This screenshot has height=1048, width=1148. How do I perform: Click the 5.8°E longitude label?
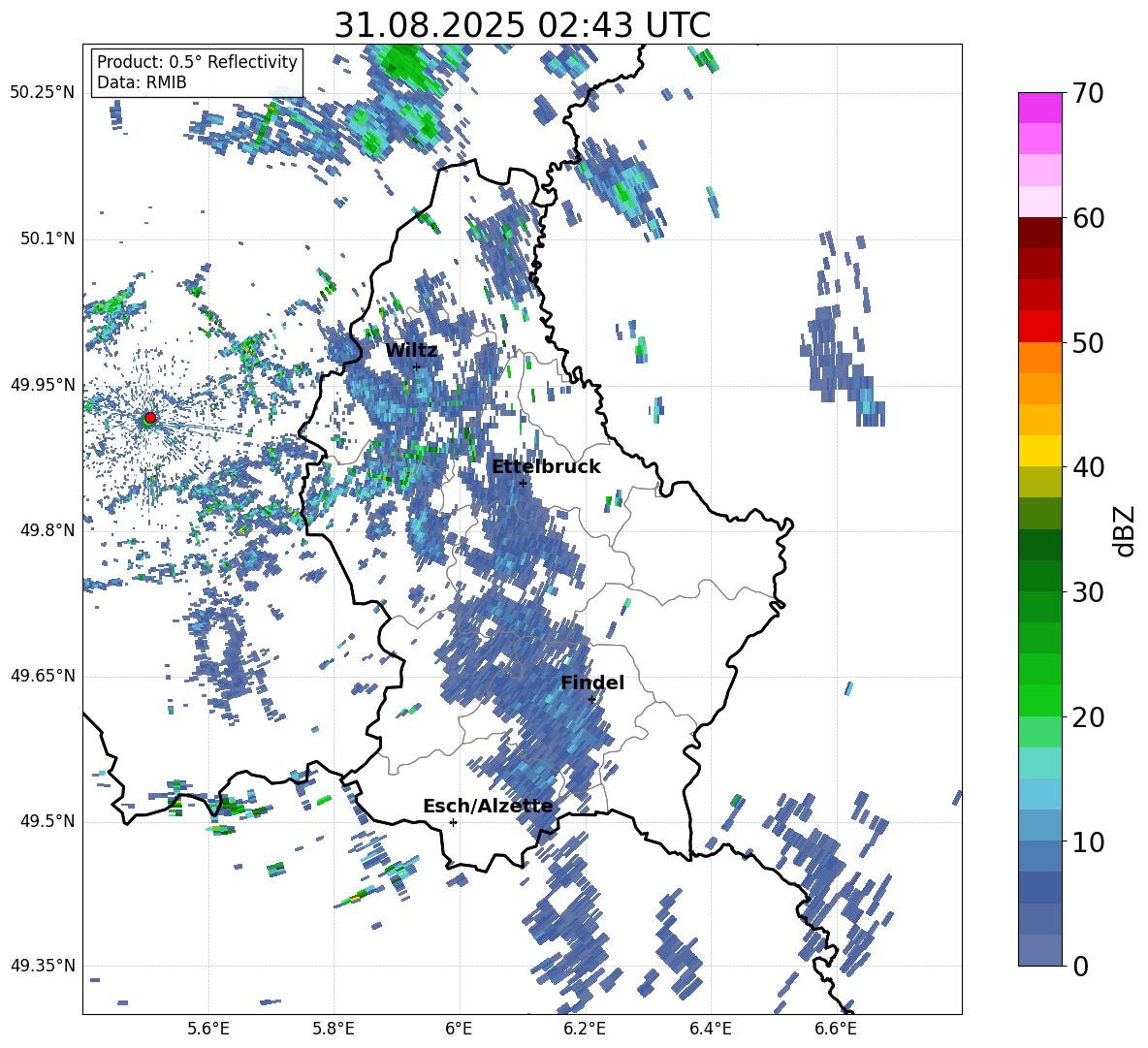point(334,1029)
